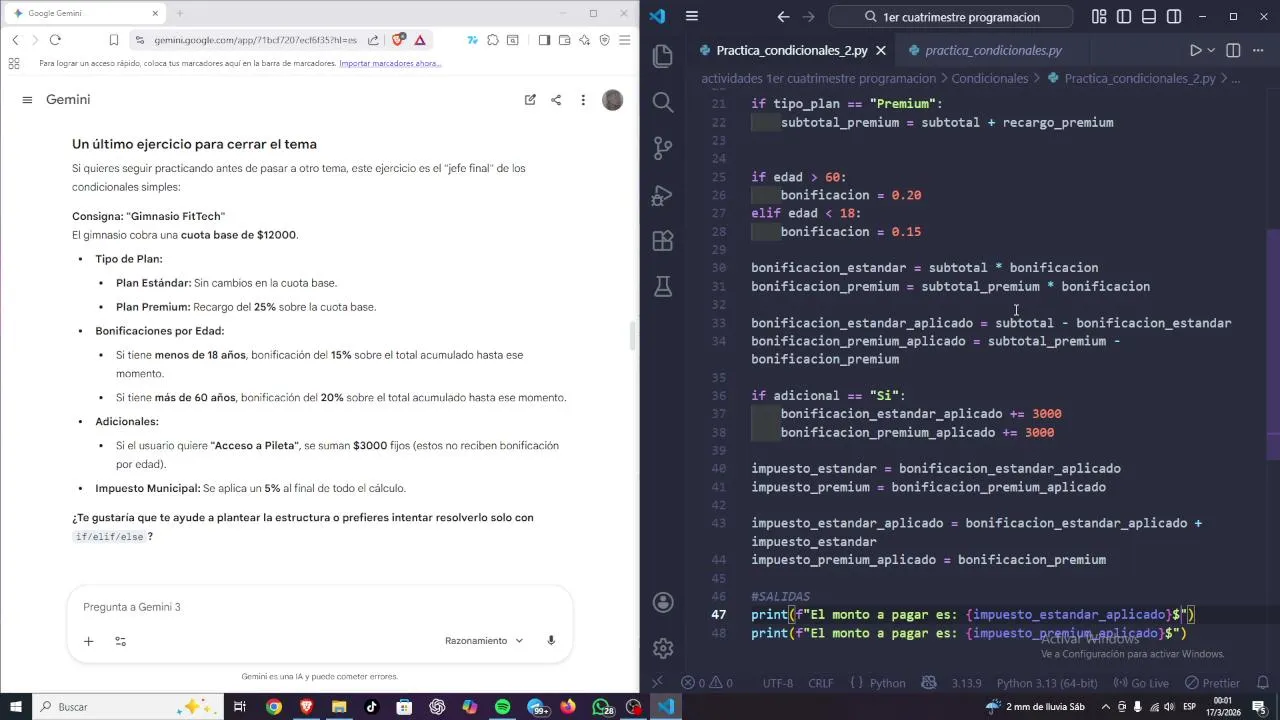Share the Gemini conversation
Image resolution: width=1280 pixels, height=720 pixels.
pyautogui.click(x=556, y=100)
